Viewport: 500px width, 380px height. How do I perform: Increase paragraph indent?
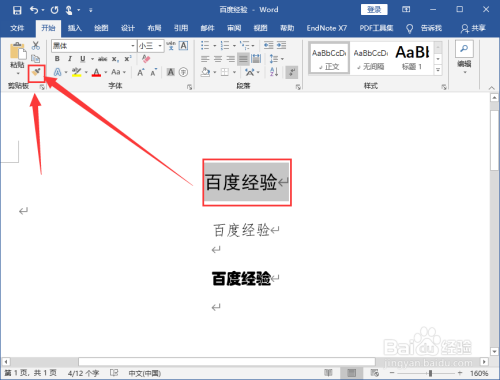[282, 45]
